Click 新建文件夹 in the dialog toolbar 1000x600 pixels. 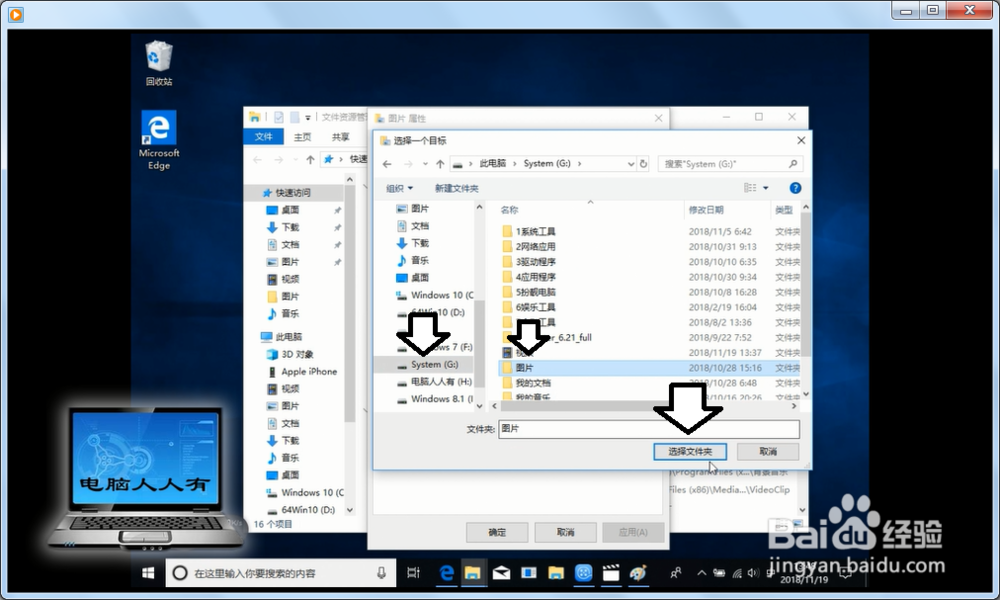(x=457, y=188)
